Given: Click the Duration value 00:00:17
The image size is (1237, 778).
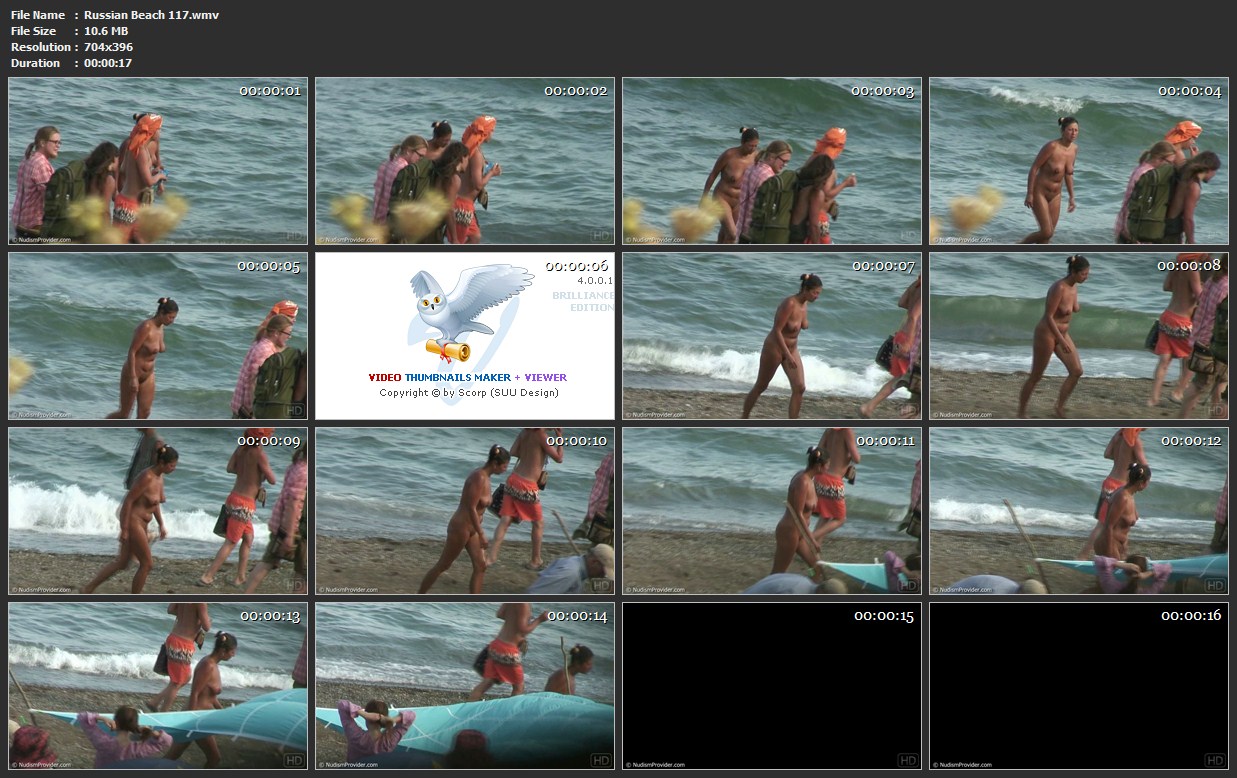Looking at the screenshot, I should pyautogui.click(x=108, y=63).
